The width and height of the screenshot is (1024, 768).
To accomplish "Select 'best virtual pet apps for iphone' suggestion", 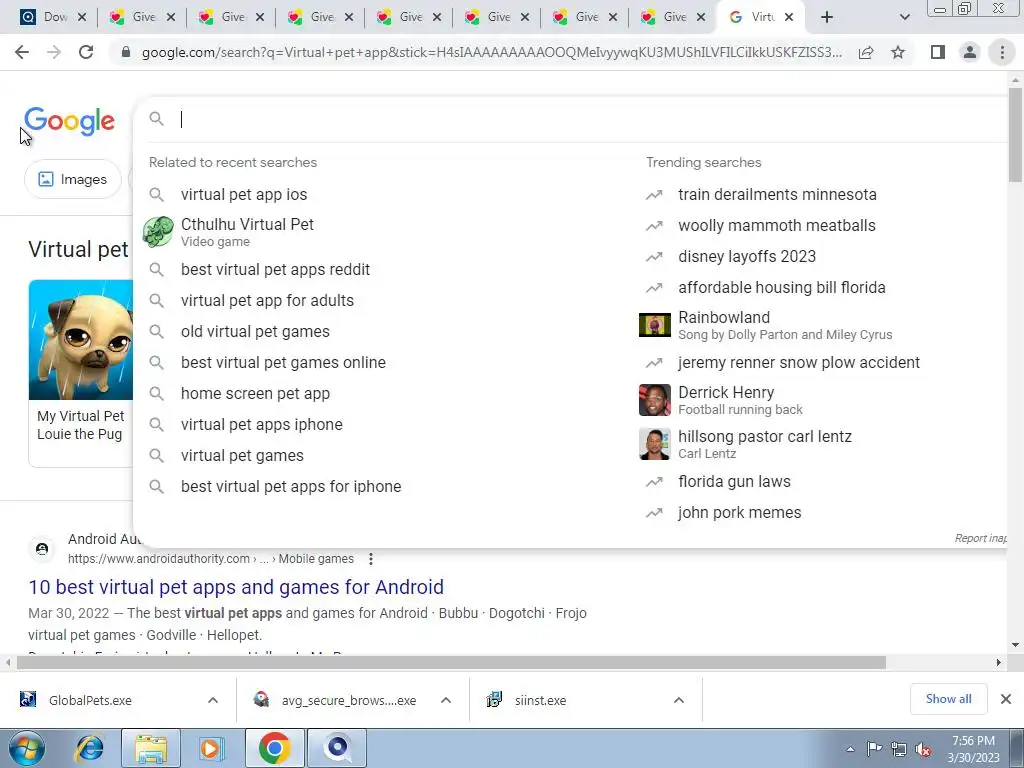I will point(291,487).
